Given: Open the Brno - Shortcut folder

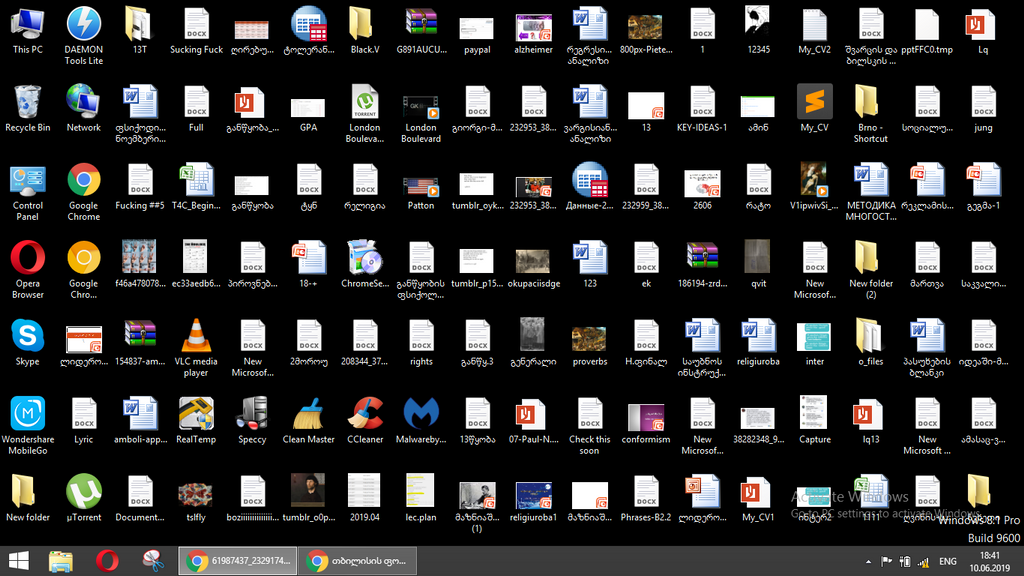Looking at the screenshot, I should coord(871,114).
